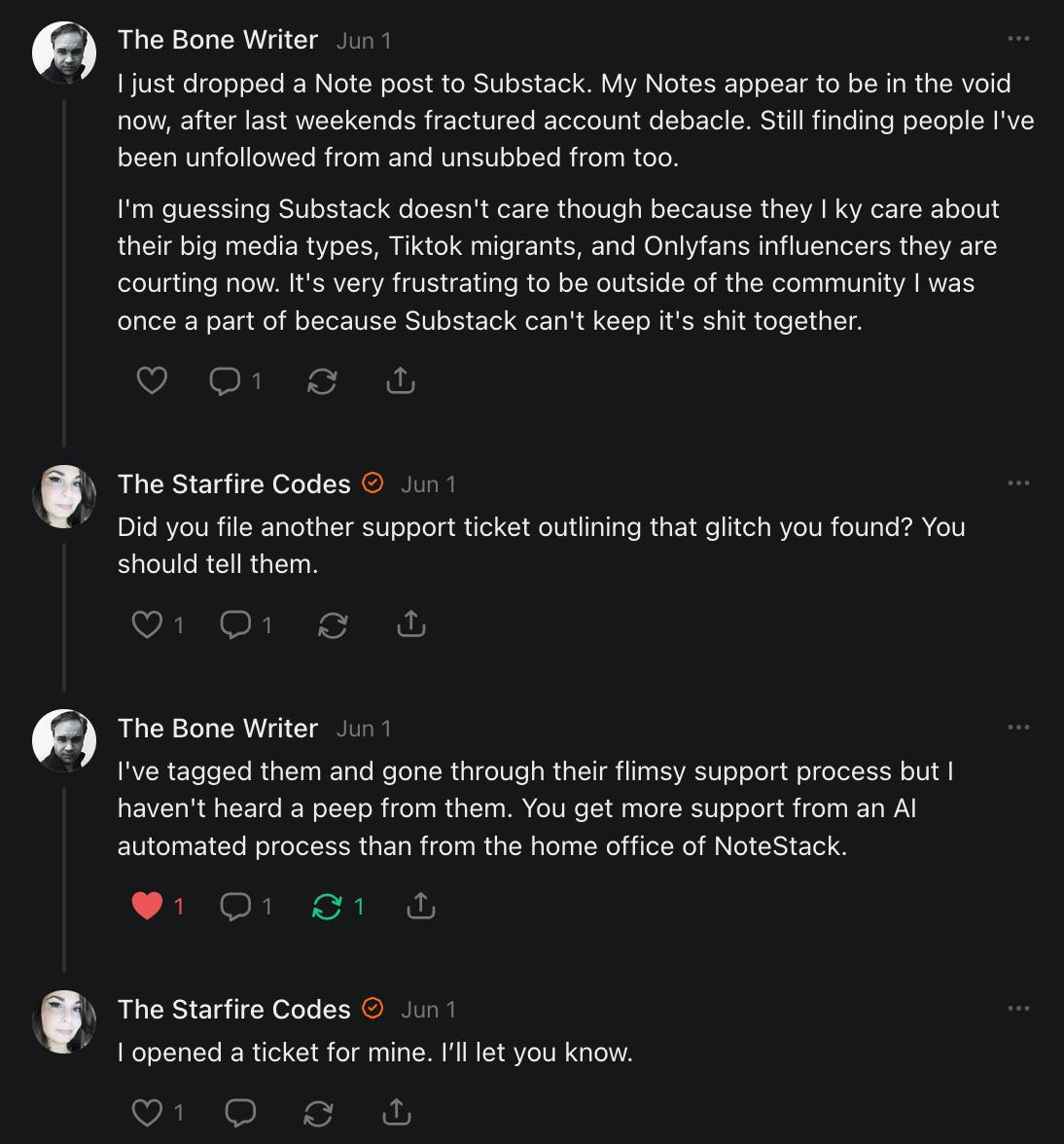Like the 'I opened a ticket' reply
Screen dimensions: 1064x1144
point(147,1112)
